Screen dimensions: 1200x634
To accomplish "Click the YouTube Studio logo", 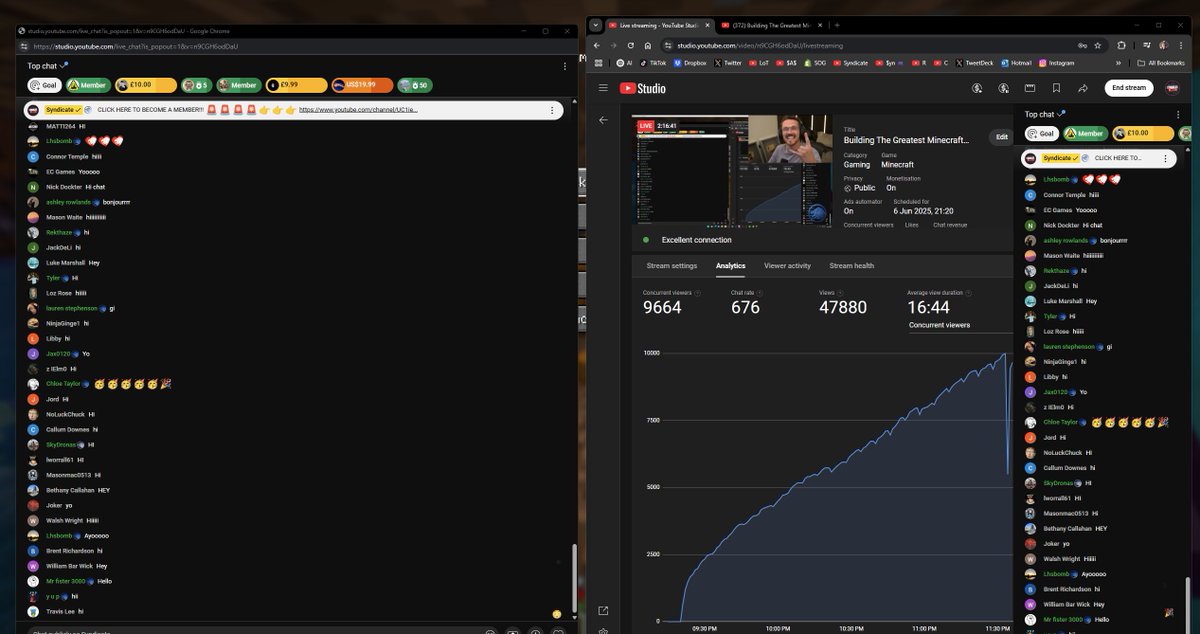I will click(x=642, y=88).
